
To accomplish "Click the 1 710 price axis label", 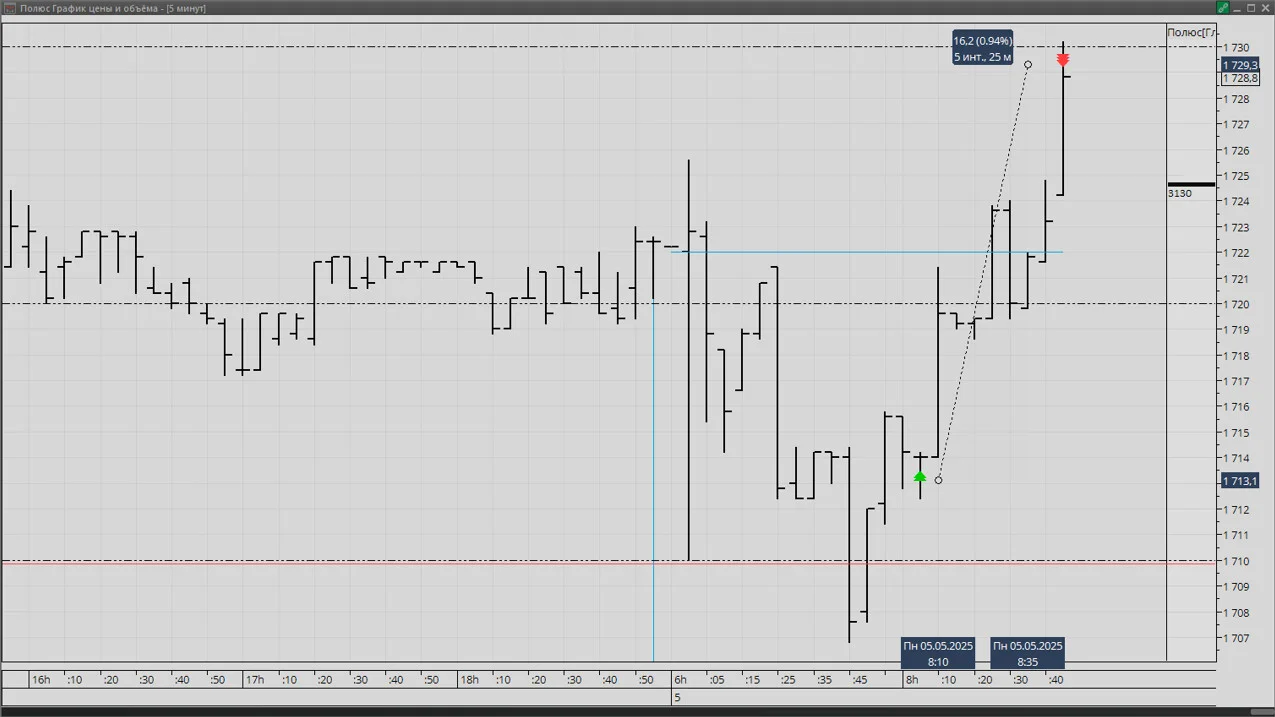I will tap(1237, 561).
